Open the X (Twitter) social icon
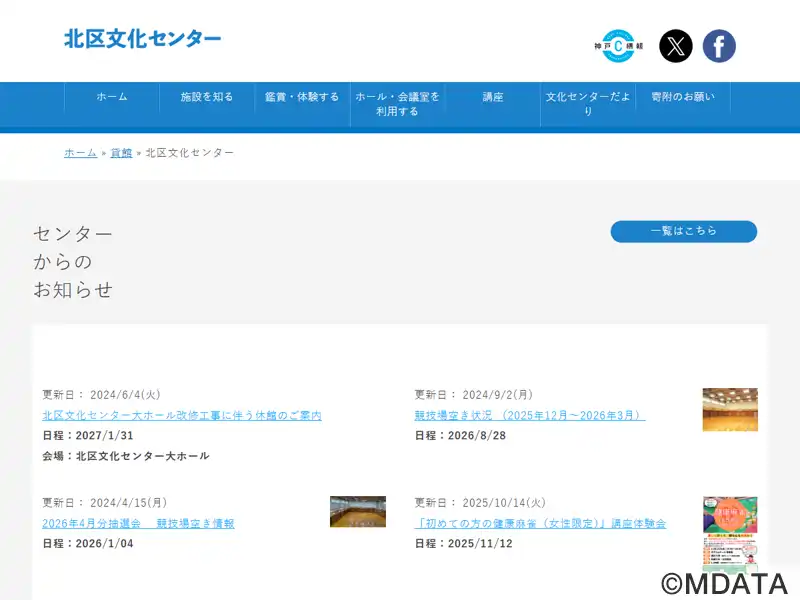 pos(676,46)
